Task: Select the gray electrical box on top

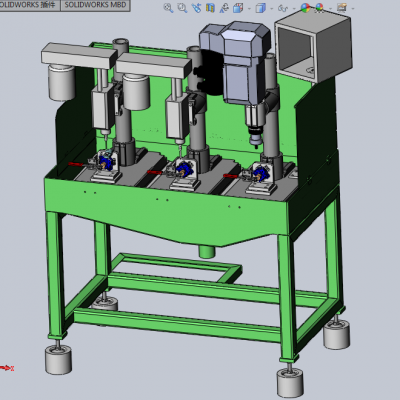Action: (x=313, y=45)
